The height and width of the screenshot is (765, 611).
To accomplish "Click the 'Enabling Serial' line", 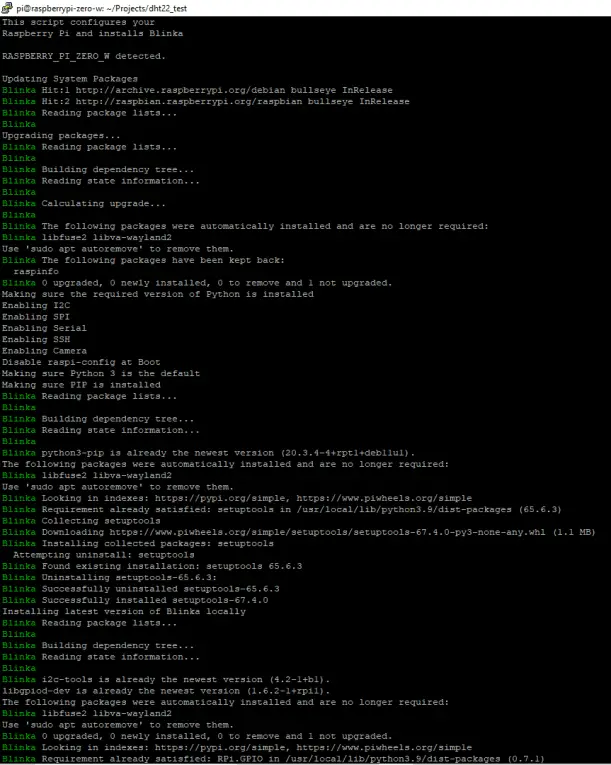I will (x=44, y=328).
